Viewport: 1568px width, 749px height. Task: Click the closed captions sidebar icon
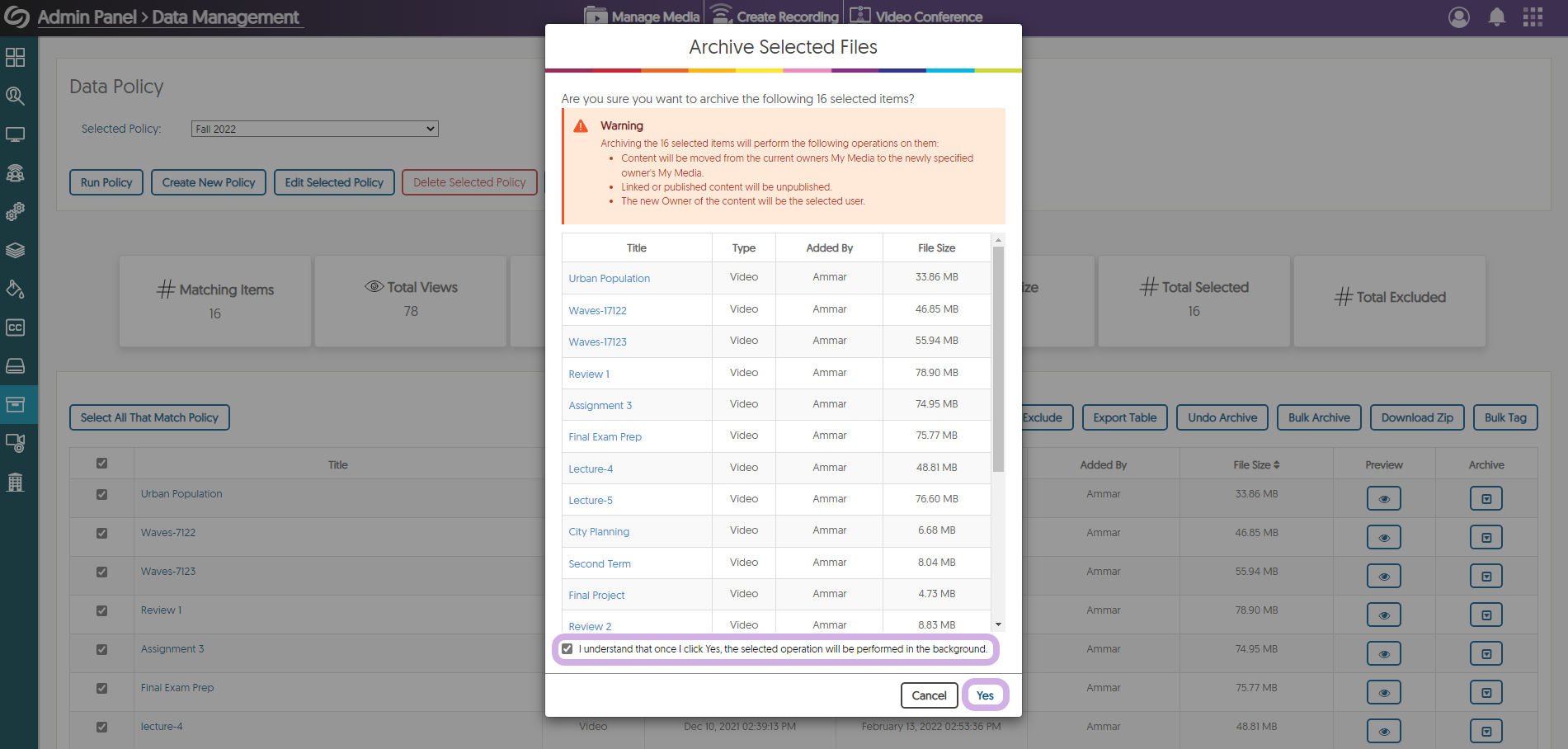coord(16,327)
